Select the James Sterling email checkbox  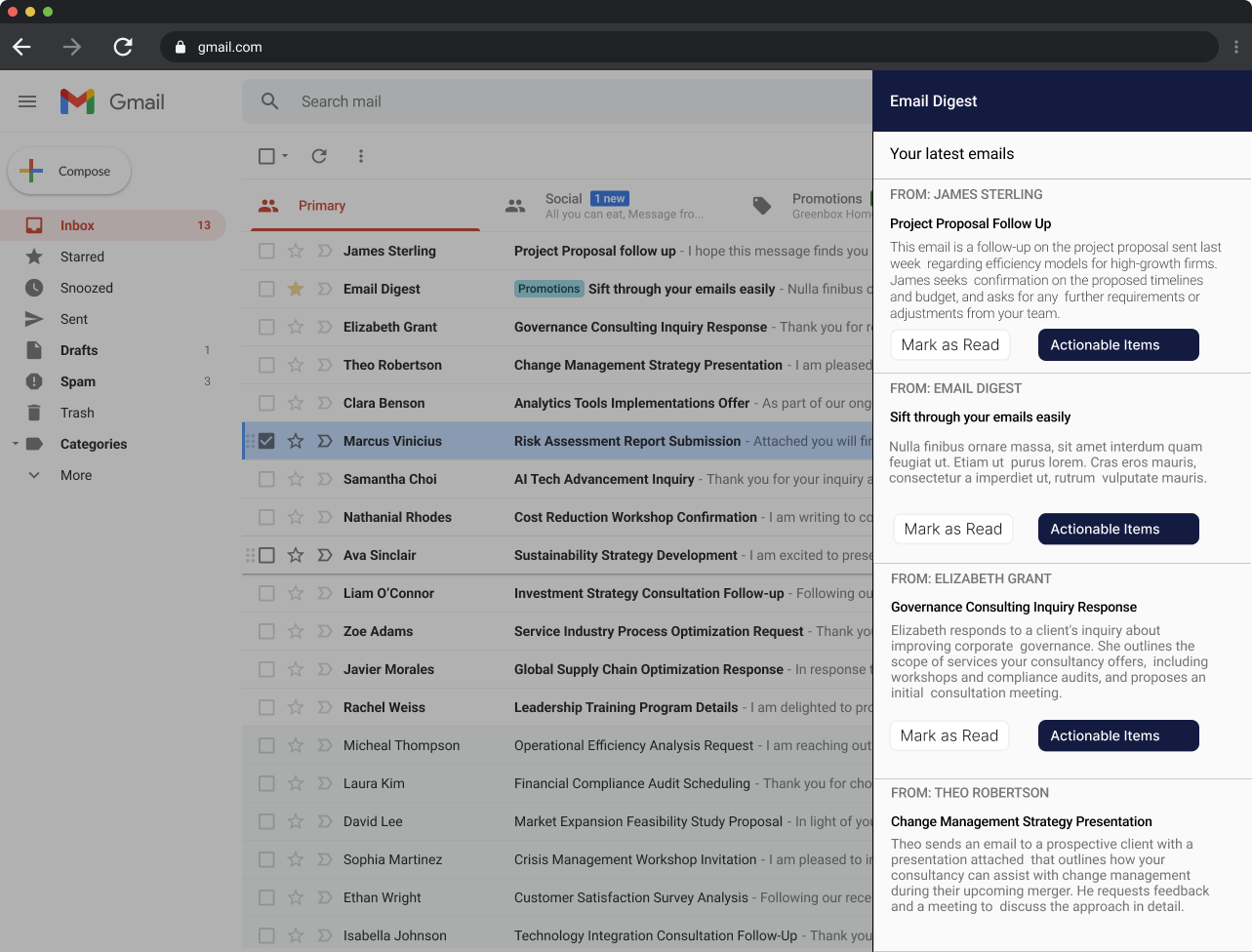point(266,251)
